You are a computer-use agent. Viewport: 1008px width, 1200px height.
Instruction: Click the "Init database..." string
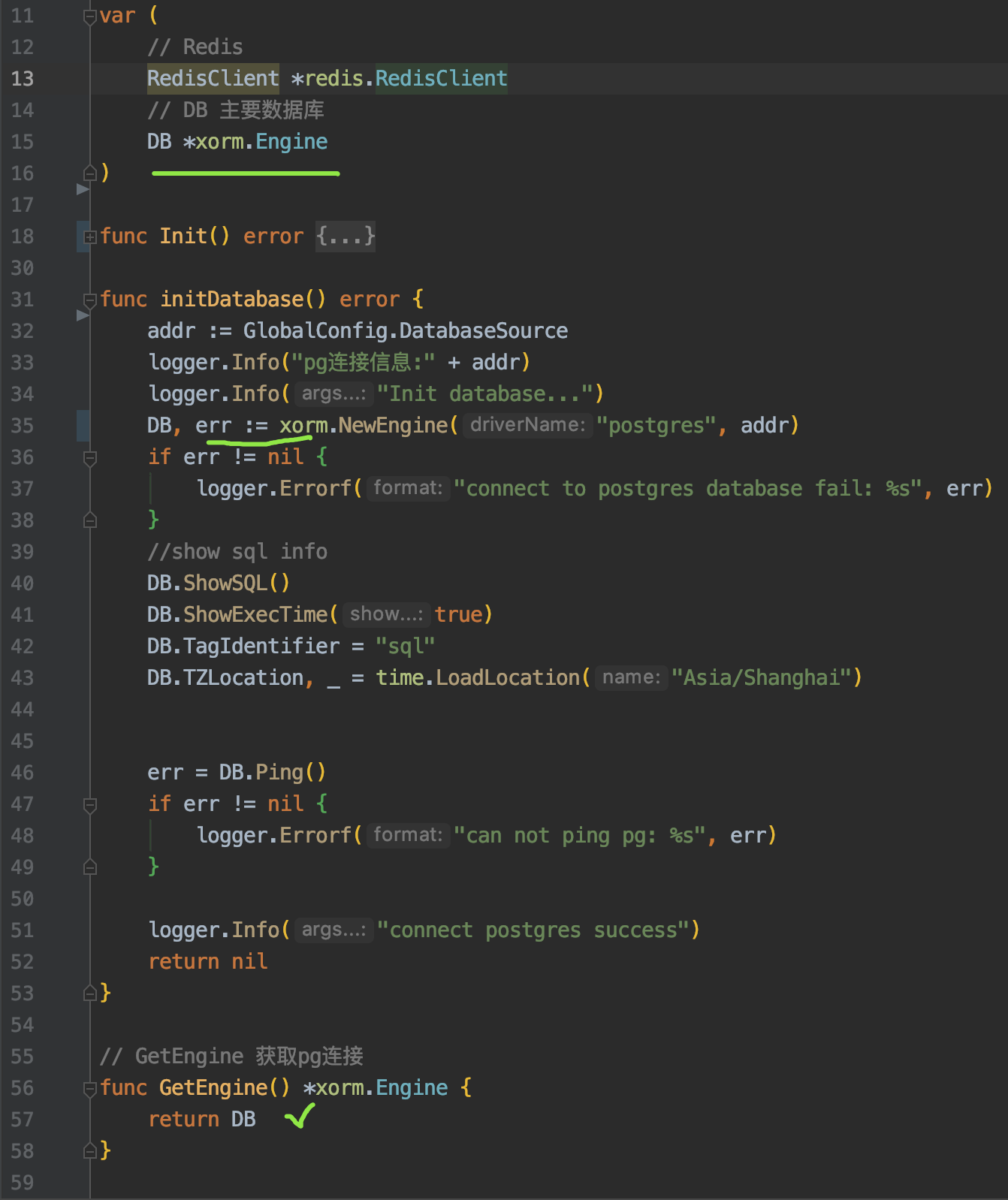(x=484, y=394)
